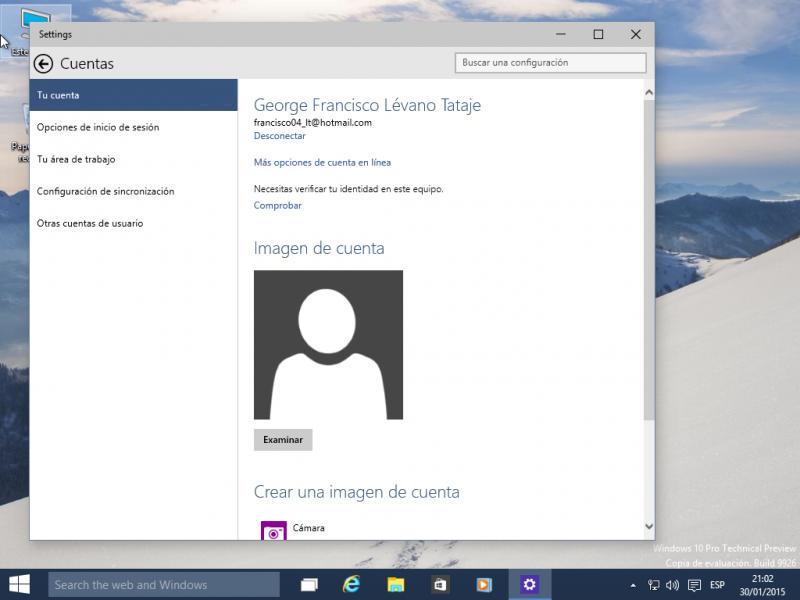Open Tu área de trabajo
This screenshot has width=800, height=600.
[x=134, y=159]
